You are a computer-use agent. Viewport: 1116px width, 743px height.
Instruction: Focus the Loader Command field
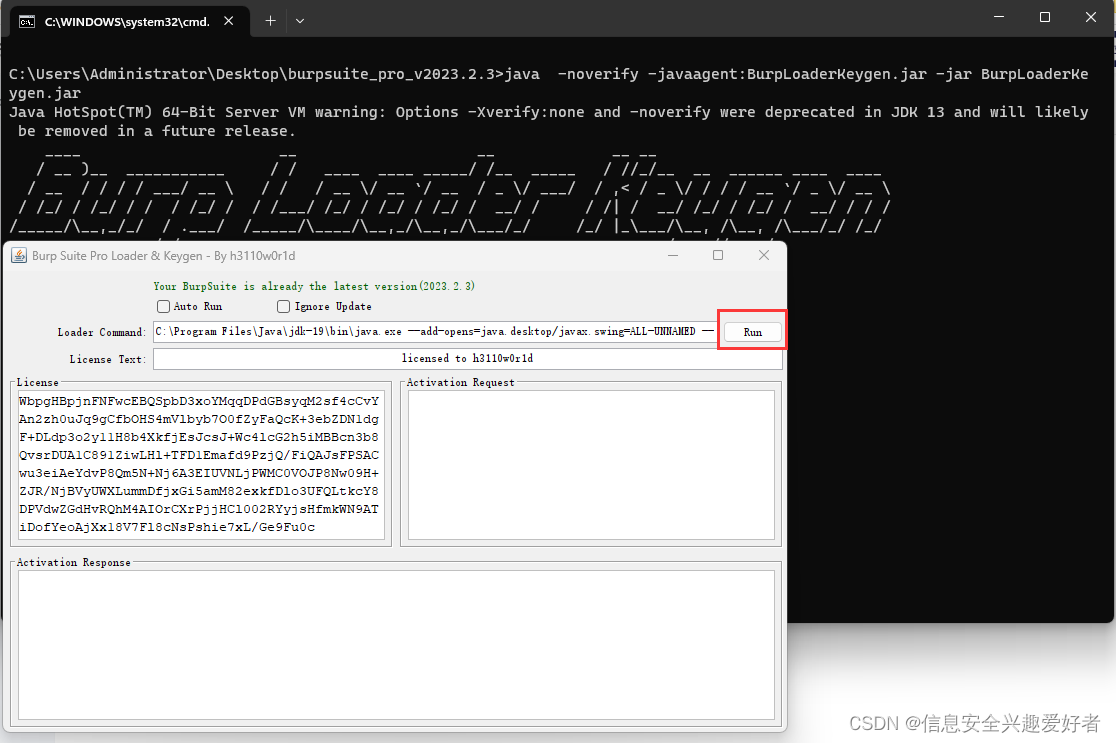[x=434, y=332]
